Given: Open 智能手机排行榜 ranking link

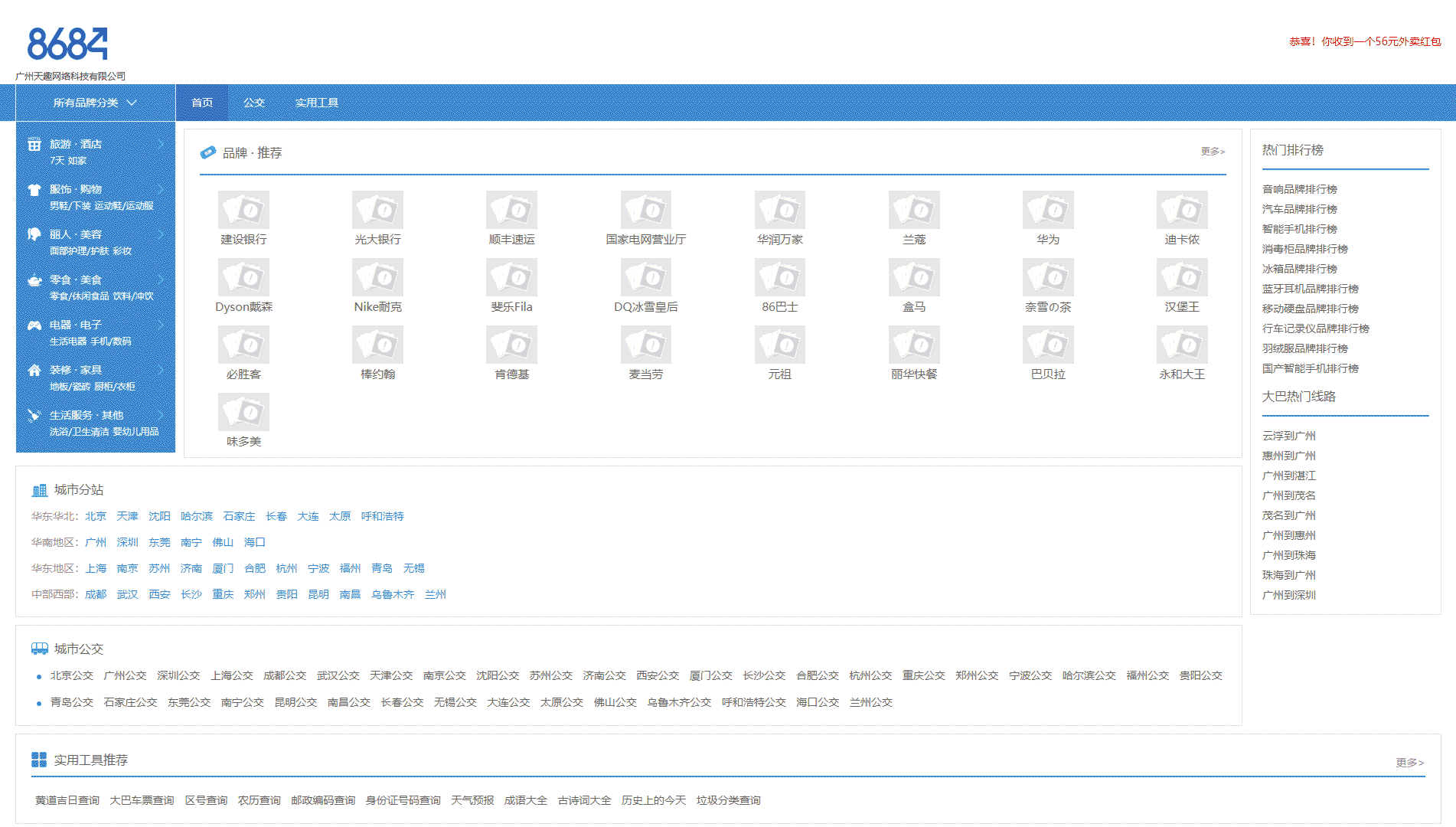Looking at the screenshot, I should tap(1300, 229).
